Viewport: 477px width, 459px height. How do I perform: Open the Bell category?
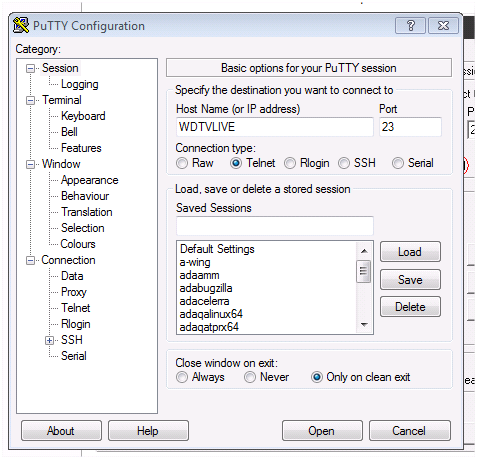(69, 132)
